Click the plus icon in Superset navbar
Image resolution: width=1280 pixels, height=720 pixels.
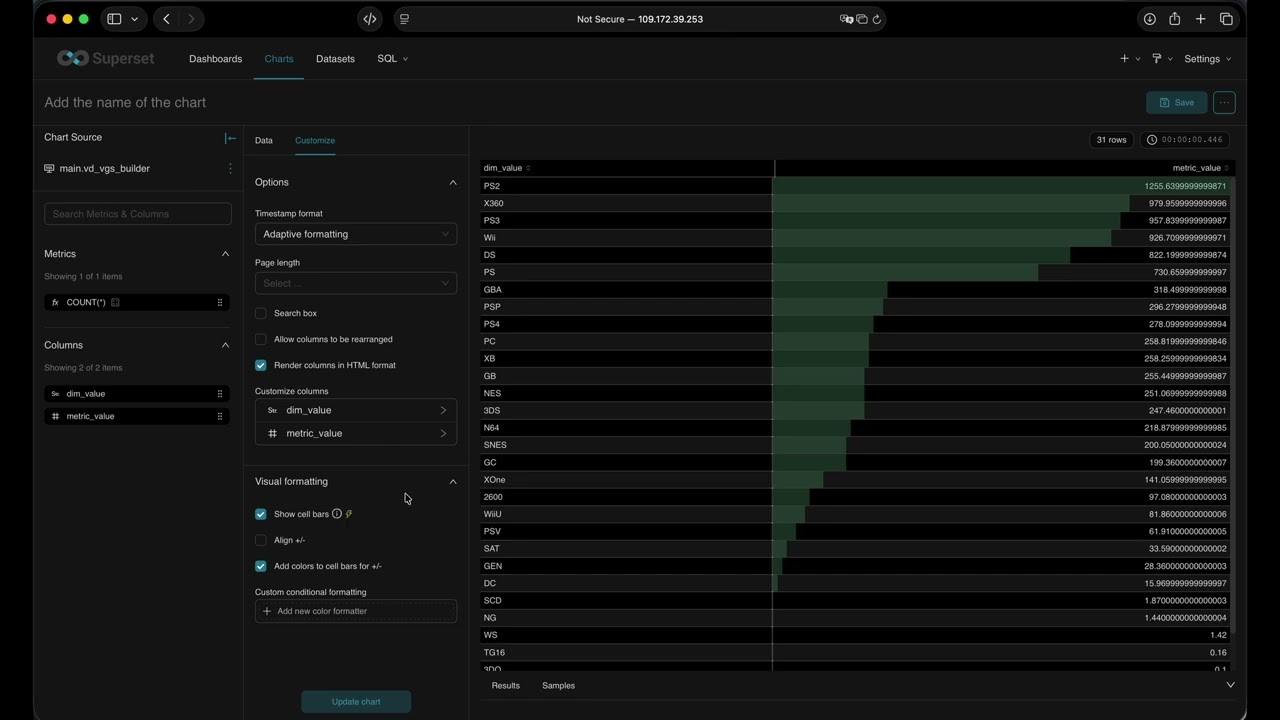coord(1129,59)
